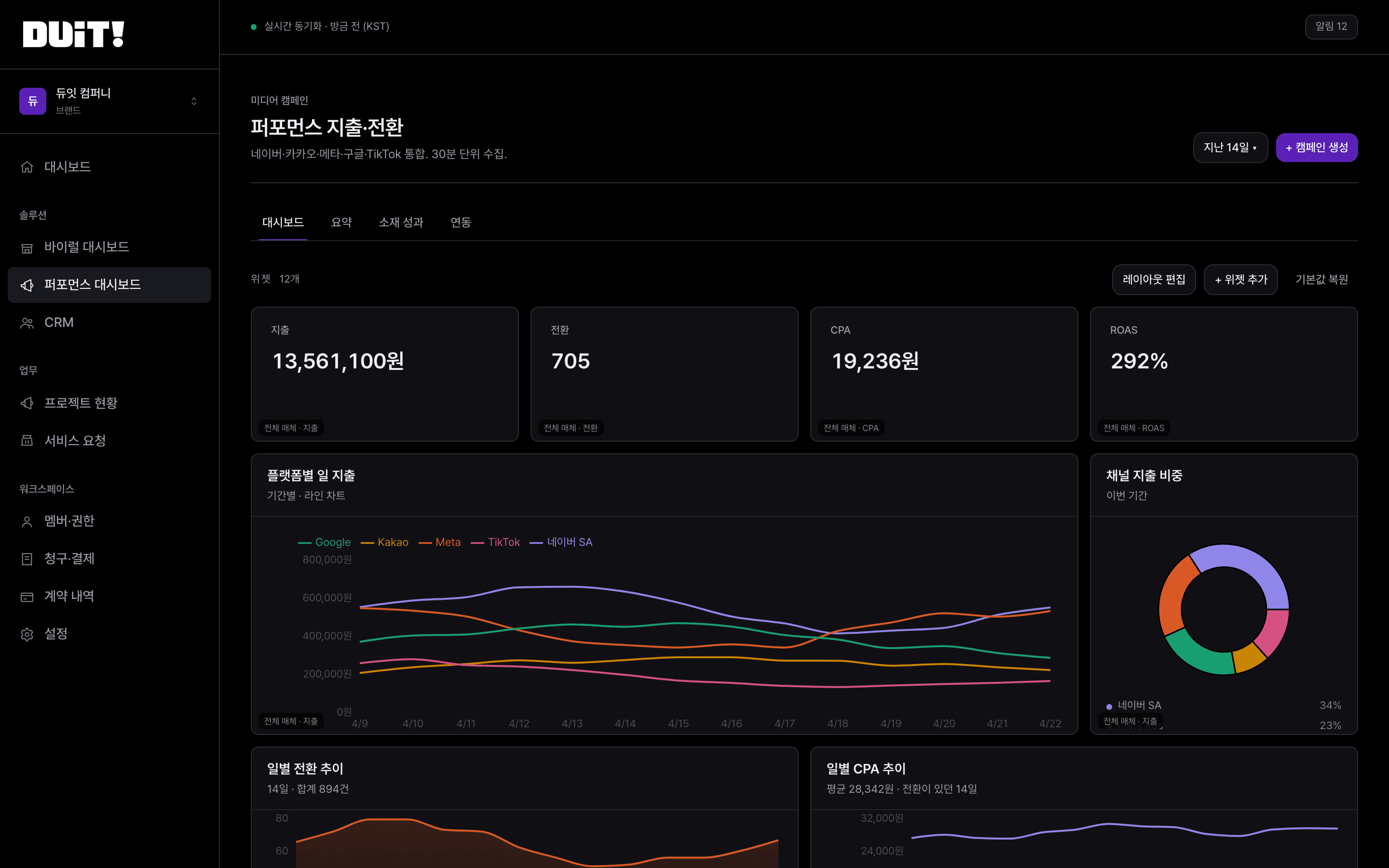Click the pink donut chart segment
The image size is (1389, 868).
point(1274,630)
